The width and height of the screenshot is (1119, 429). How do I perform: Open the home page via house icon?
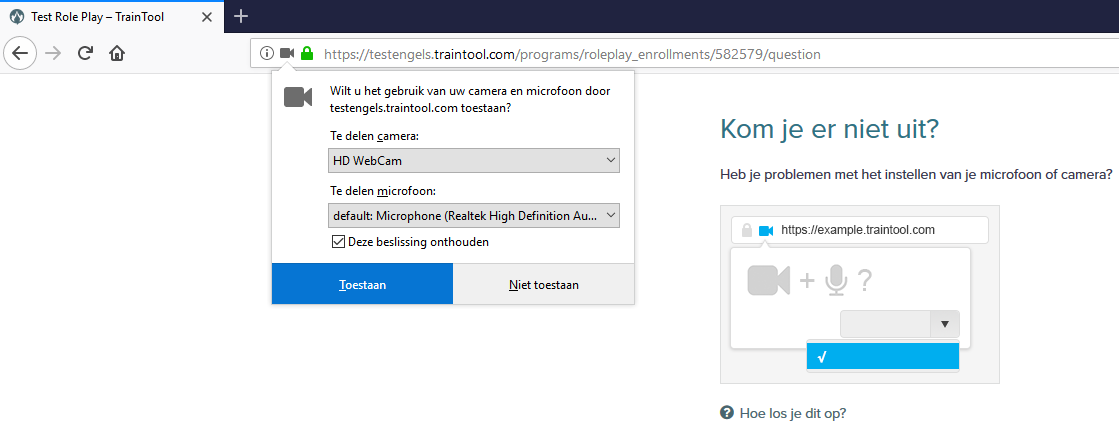(x=116, y=53)
